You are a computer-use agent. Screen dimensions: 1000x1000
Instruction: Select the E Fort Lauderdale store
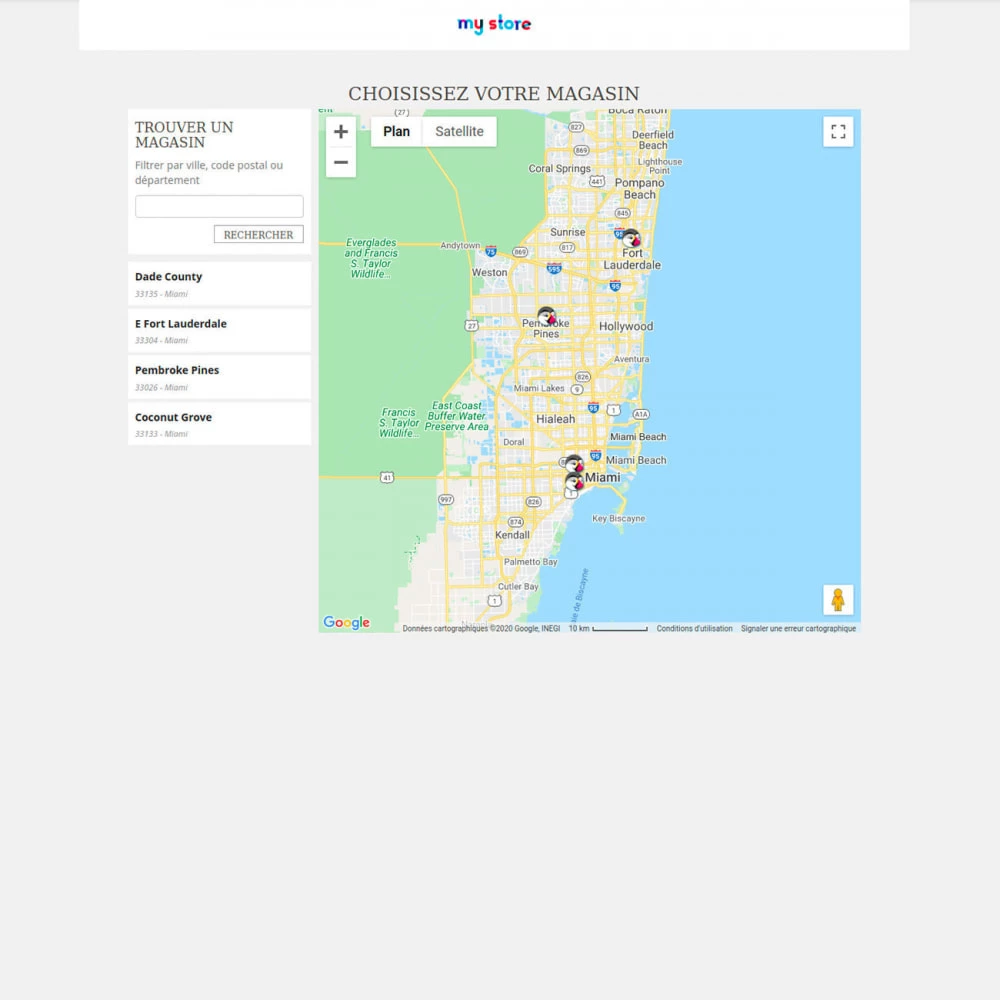click(219, 331)
